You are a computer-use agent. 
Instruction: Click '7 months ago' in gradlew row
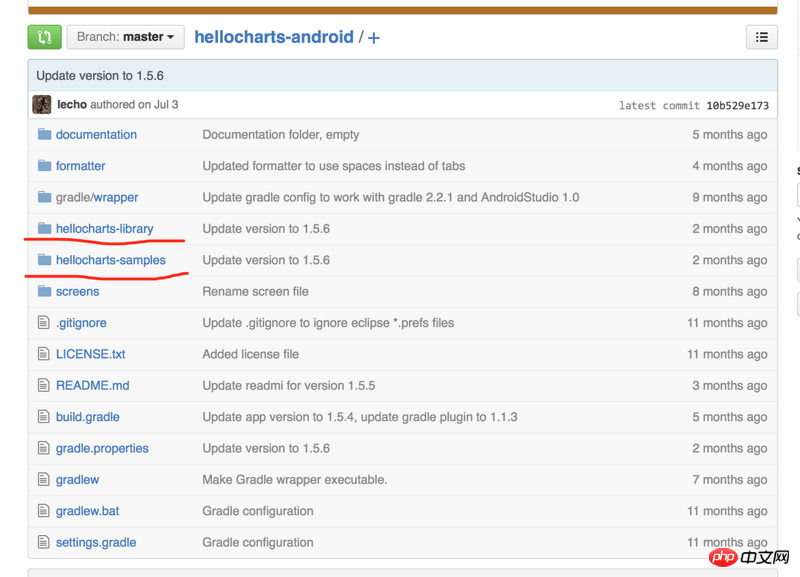(730, 480)
